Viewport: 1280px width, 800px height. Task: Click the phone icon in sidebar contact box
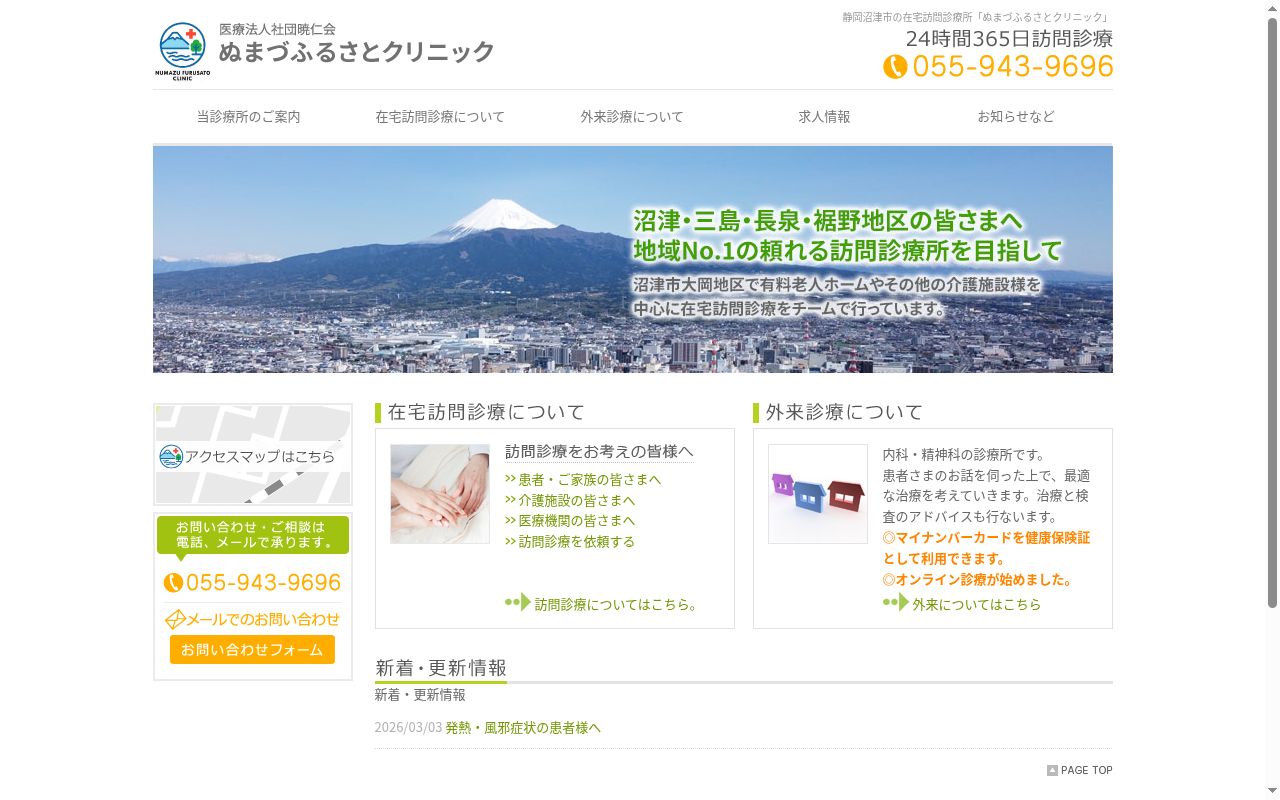pos(173,583)
